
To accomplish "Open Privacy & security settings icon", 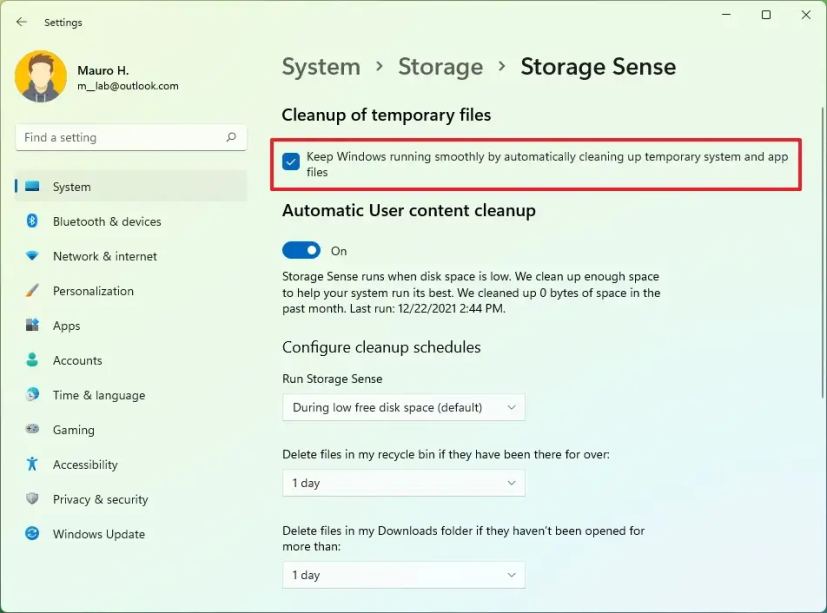I will pos(32,499).
